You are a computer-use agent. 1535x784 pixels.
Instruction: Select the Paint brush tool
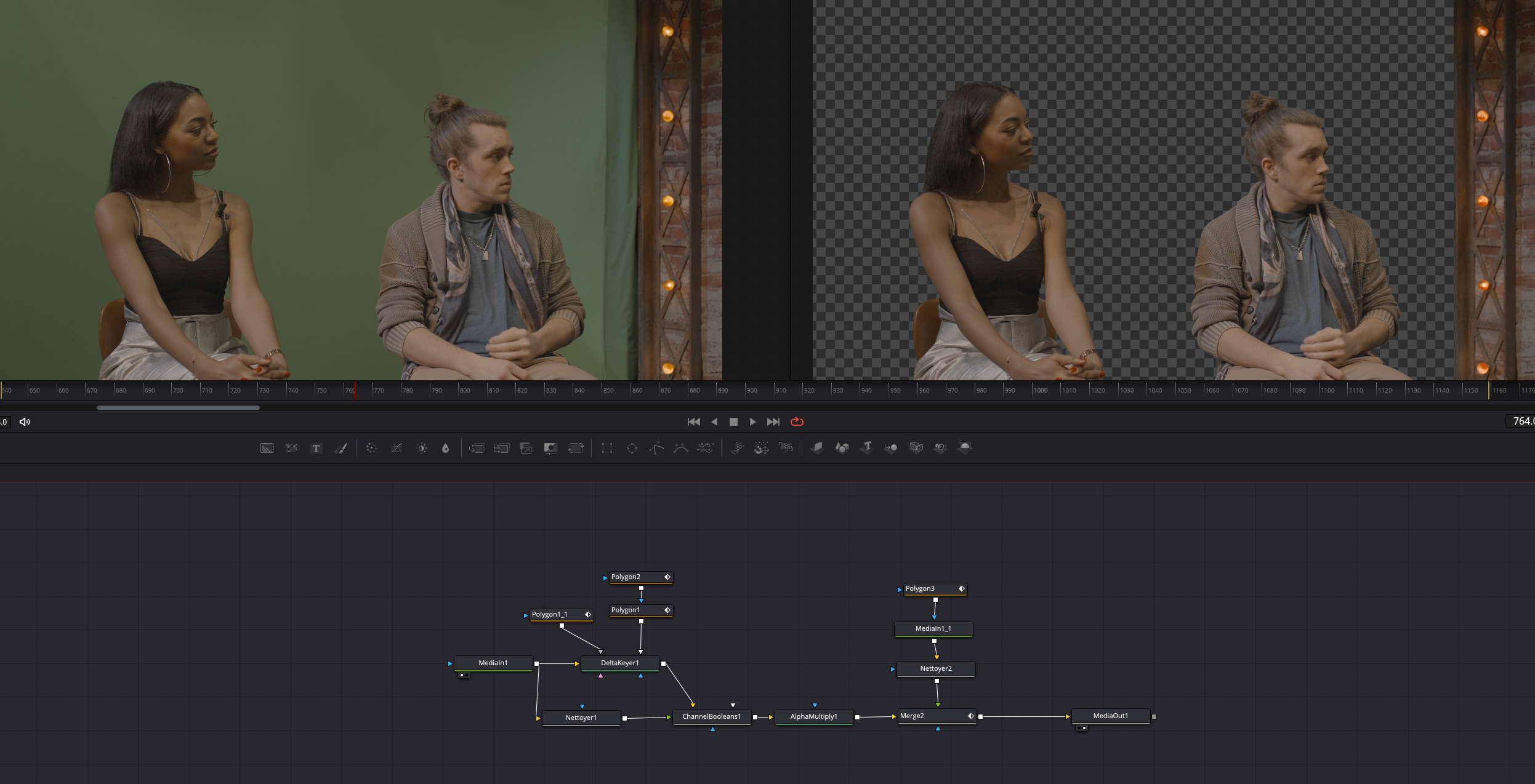click(340, 448)
